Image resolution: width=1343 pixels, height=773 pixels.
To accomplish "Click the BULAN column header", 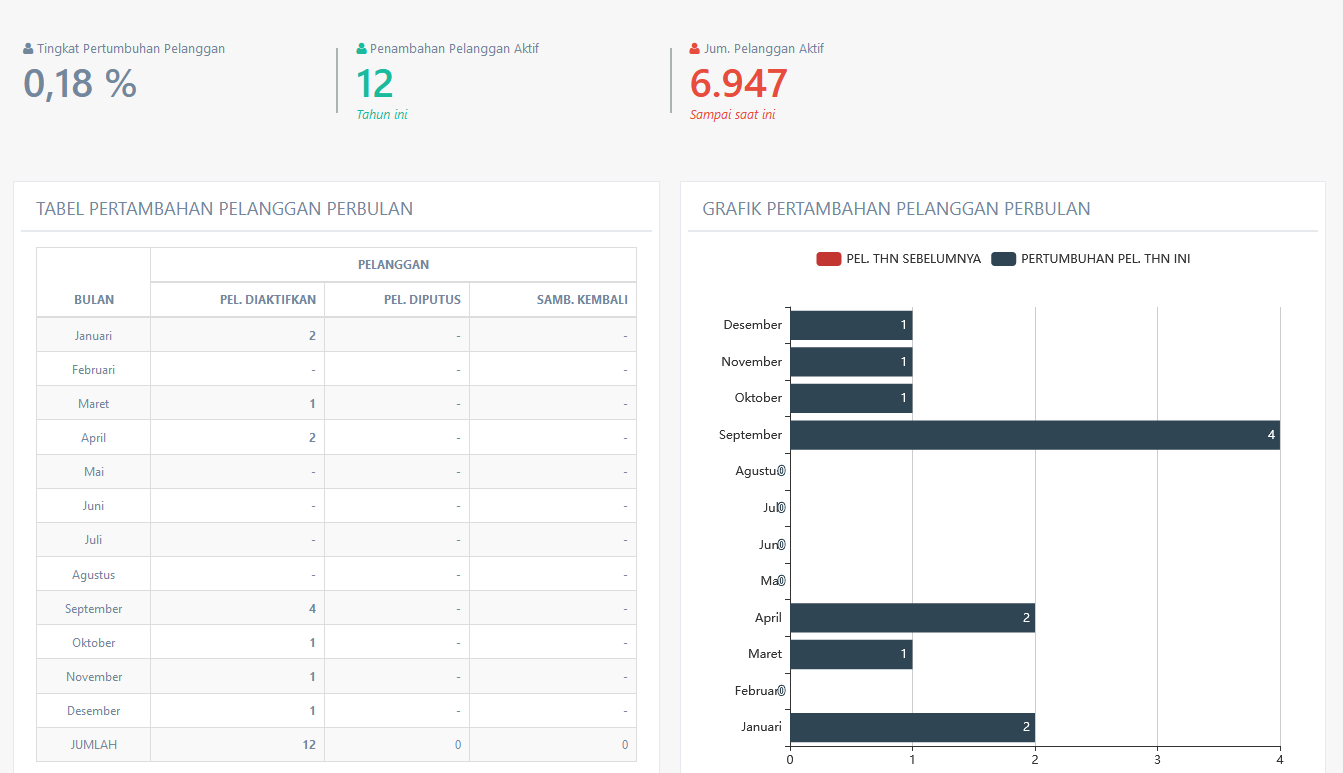I will pyautogui.click(x=94, y=299).
